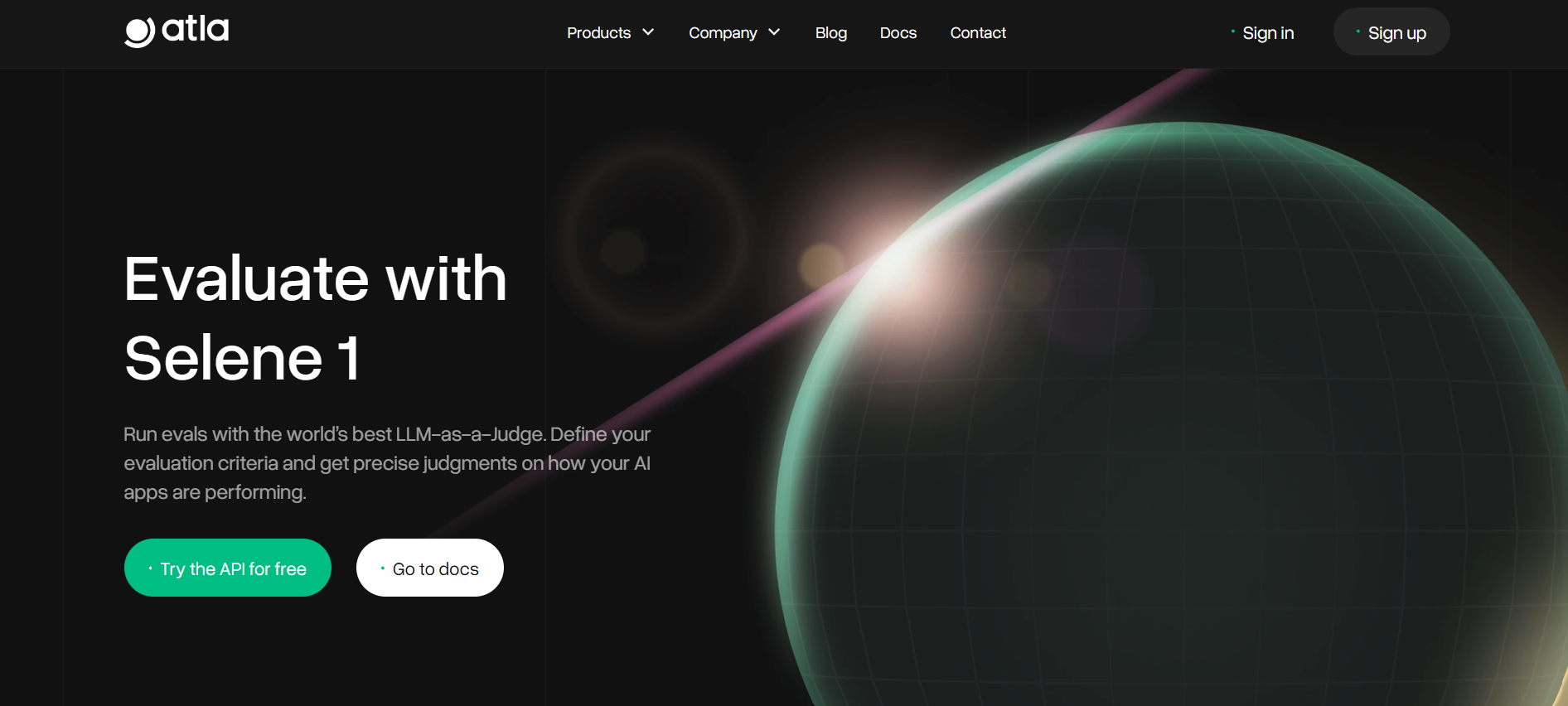The width and height of the screenshot is (1568, 706).
Task: Click green dot beside Sign in
Action: tap(1233, 31)
